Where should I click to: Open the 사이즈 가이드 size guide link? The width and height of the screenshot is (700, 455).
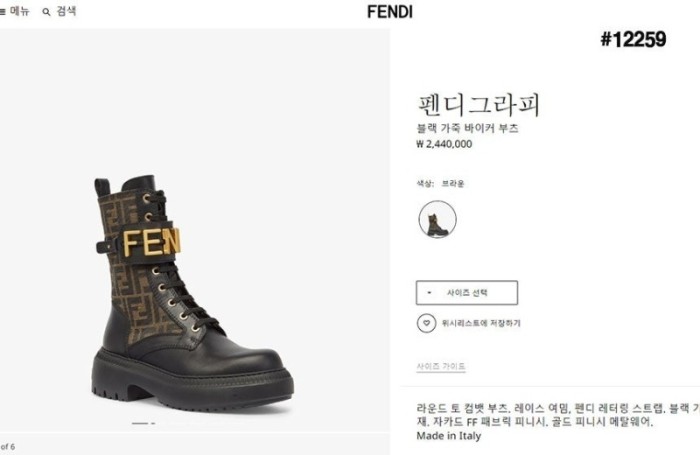pyautogui.click(x=440, y=366)
